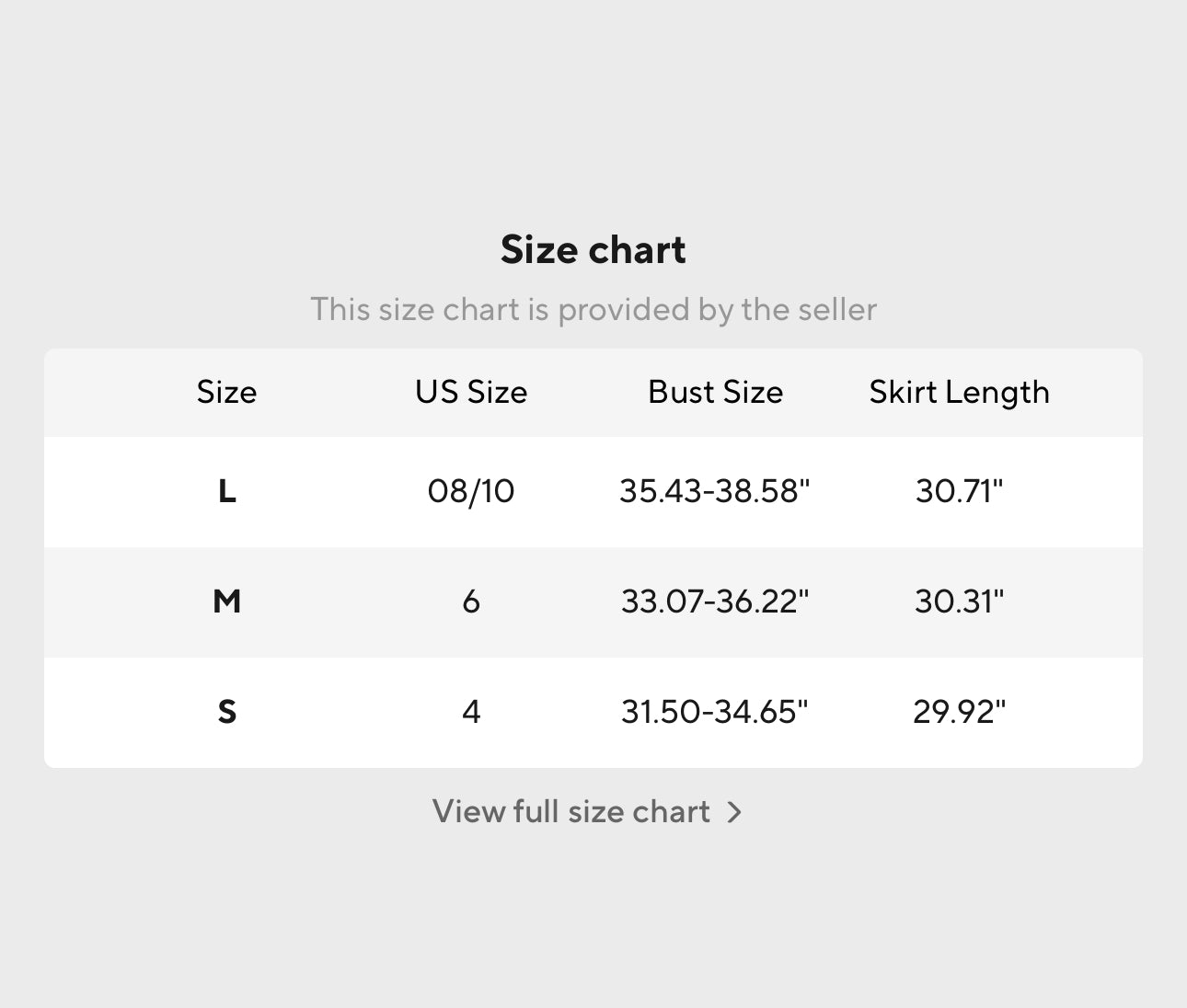Click the US size 4 cell
Image resolution: width=1187 pixels, height=1008 pixels.
tap(471, 712)
